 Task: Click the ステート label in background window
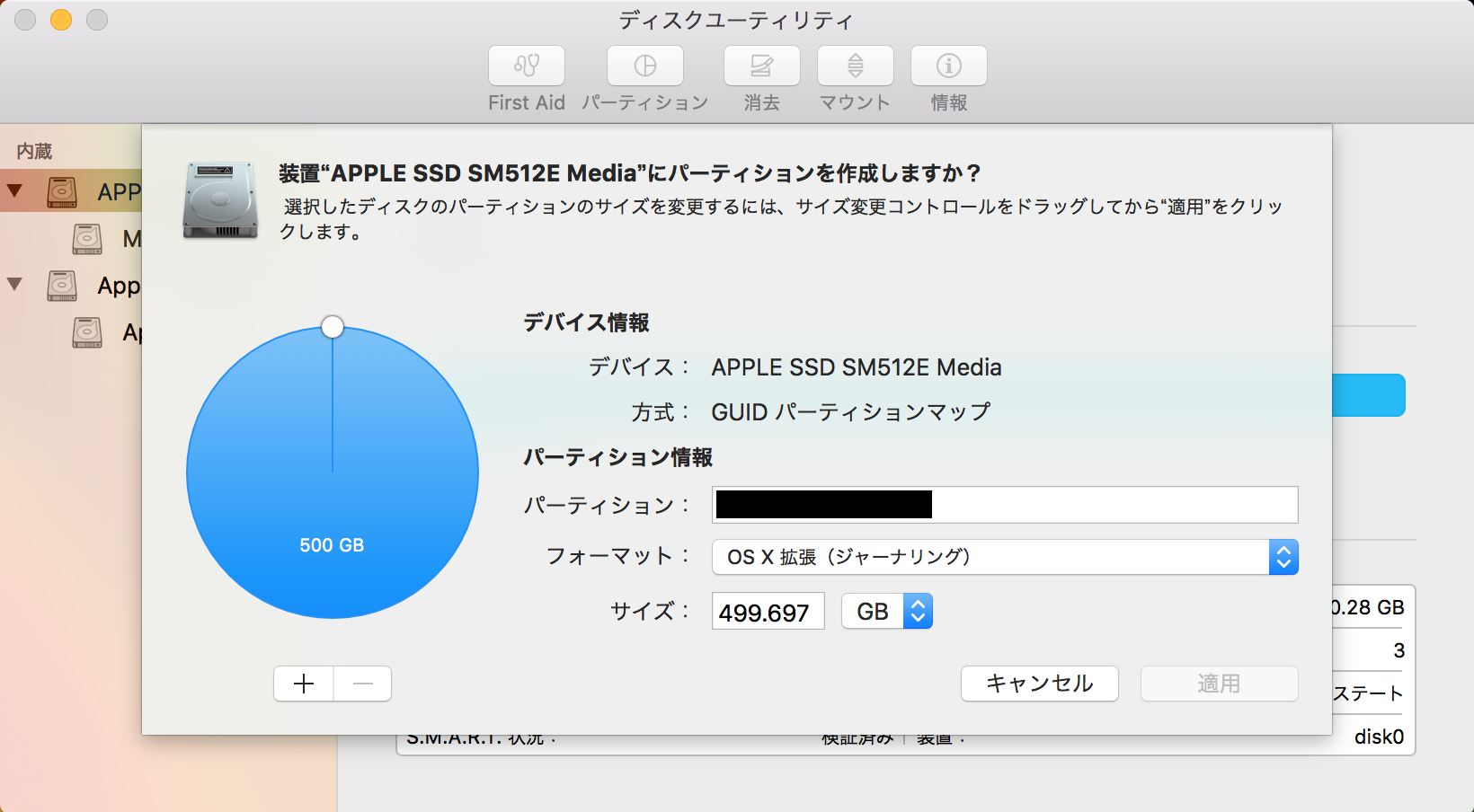(x=1369, y=693)
